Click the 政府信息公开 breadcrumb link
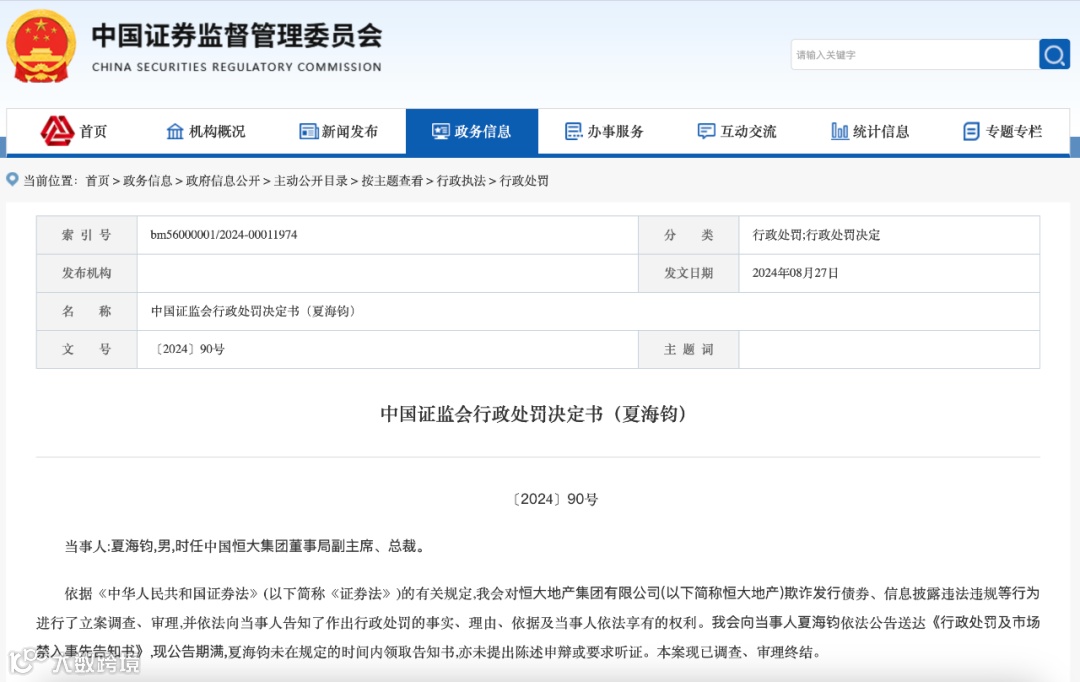This screenshot has width=1080, height=682. [222, 180]
